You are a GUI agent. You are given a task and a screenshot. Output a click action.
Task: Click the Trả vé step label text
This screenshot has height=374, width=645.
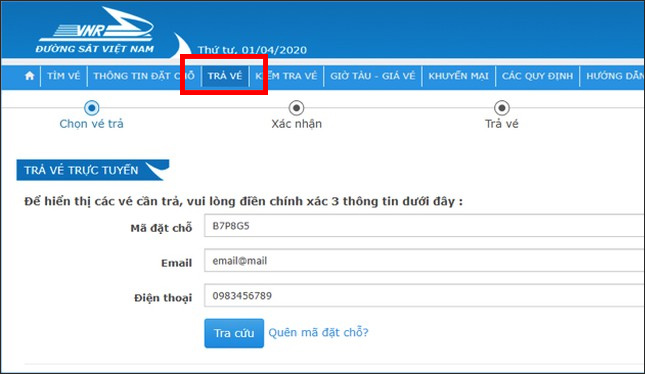click(x=501, y=124)
